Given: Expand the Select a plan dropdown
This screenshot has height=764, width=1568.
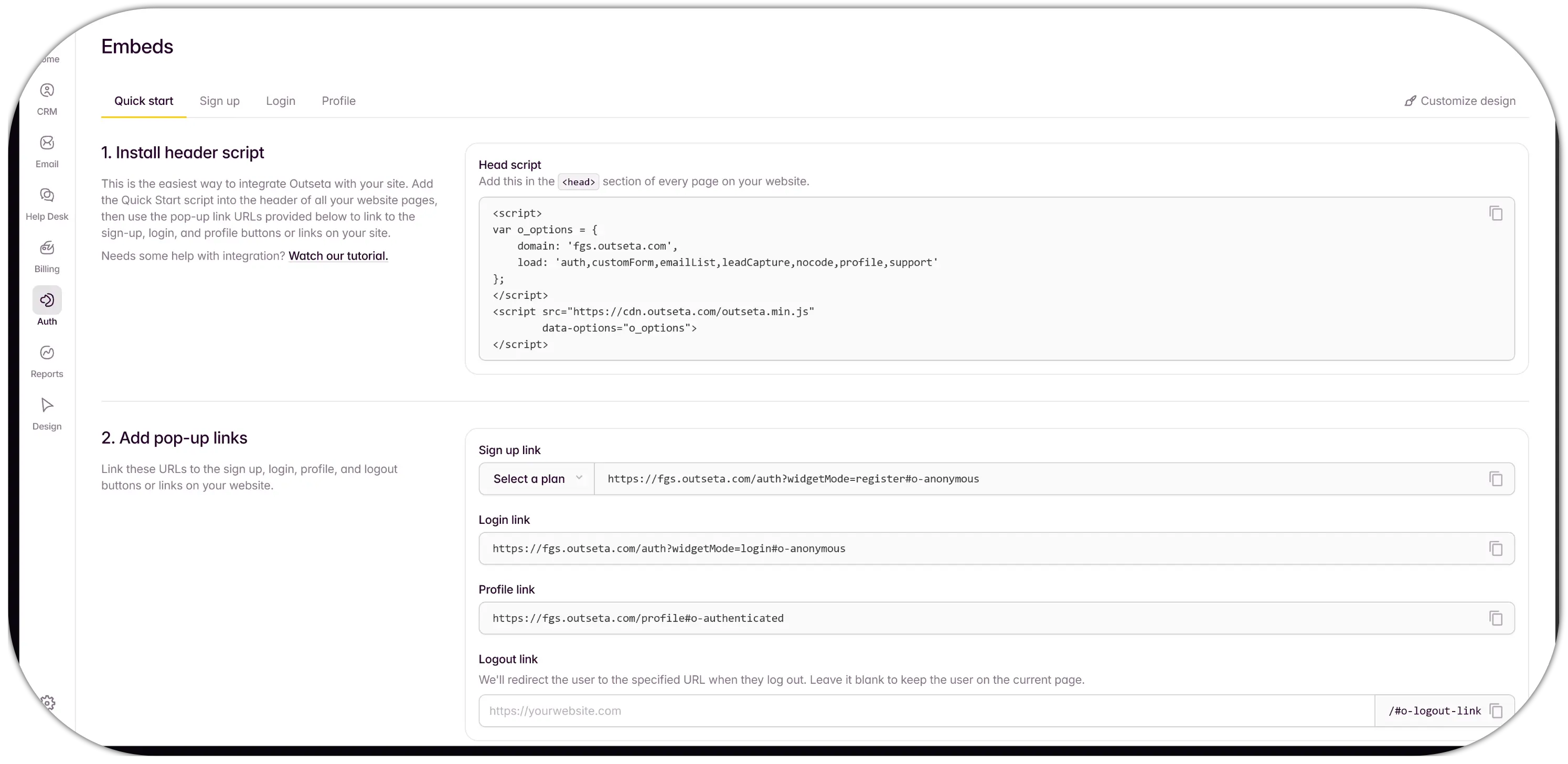Looking at the screenshot, I should pyautogui.click(x=537, y=479).
